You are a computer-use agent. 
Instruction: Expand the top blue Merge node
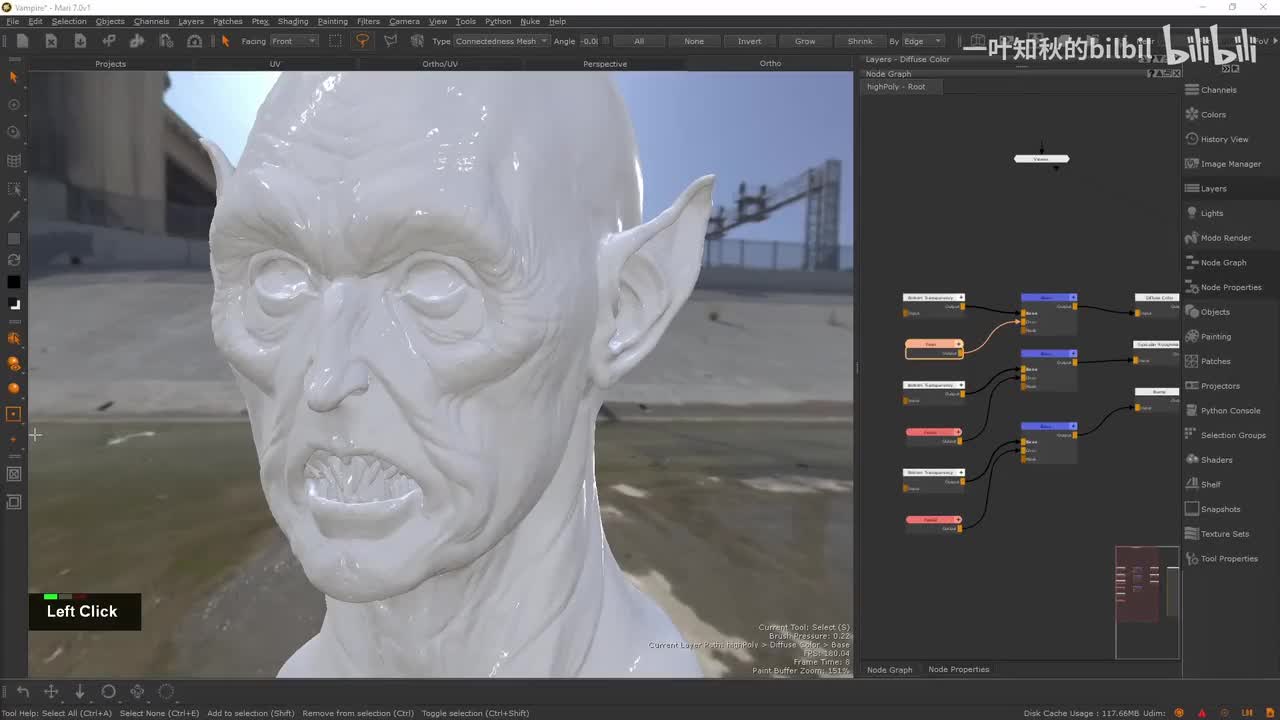point(1073,297)
